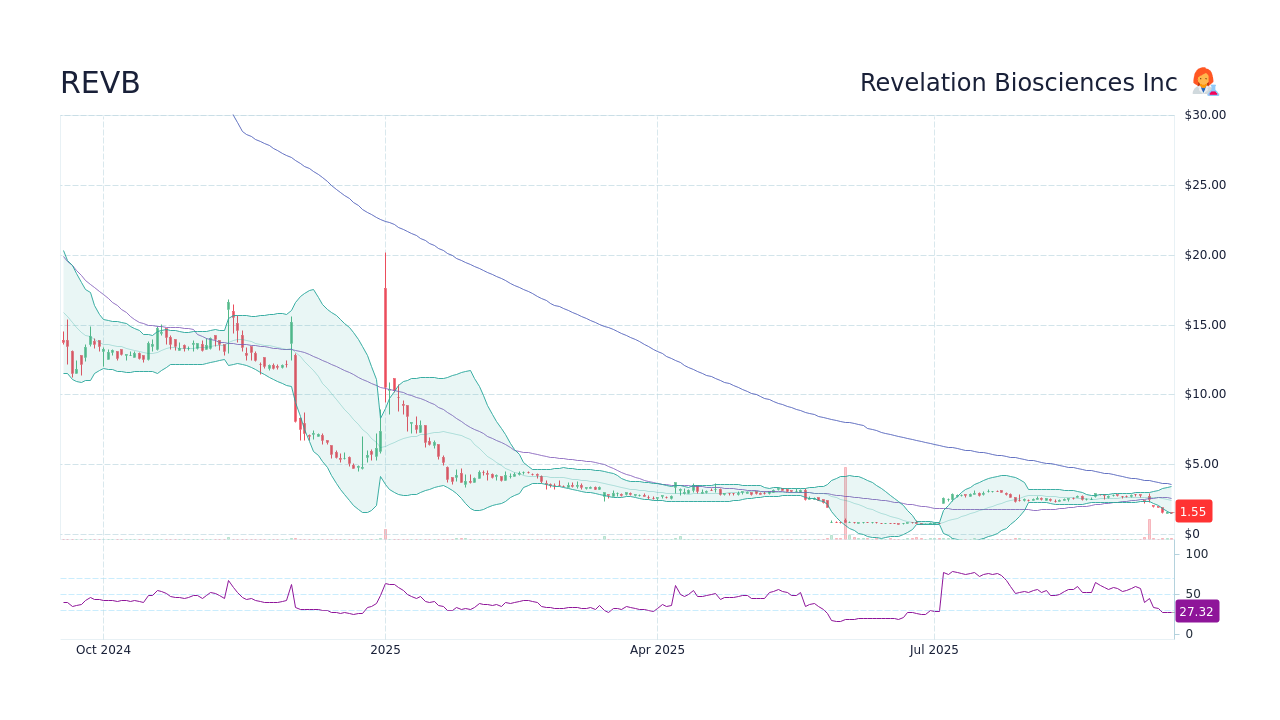Select the $25.00 price axis label

pyautogui.click(x=1202, y=184)
